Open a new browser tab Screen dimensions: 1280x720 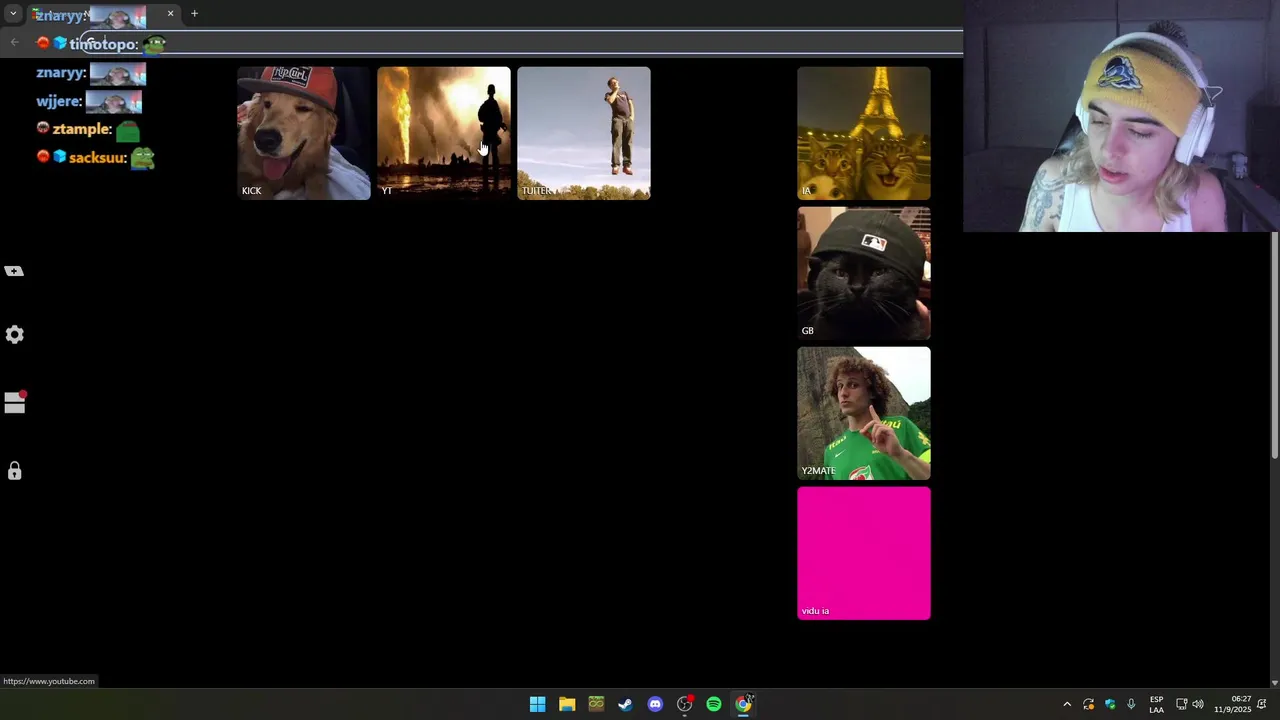coord(194,14)
